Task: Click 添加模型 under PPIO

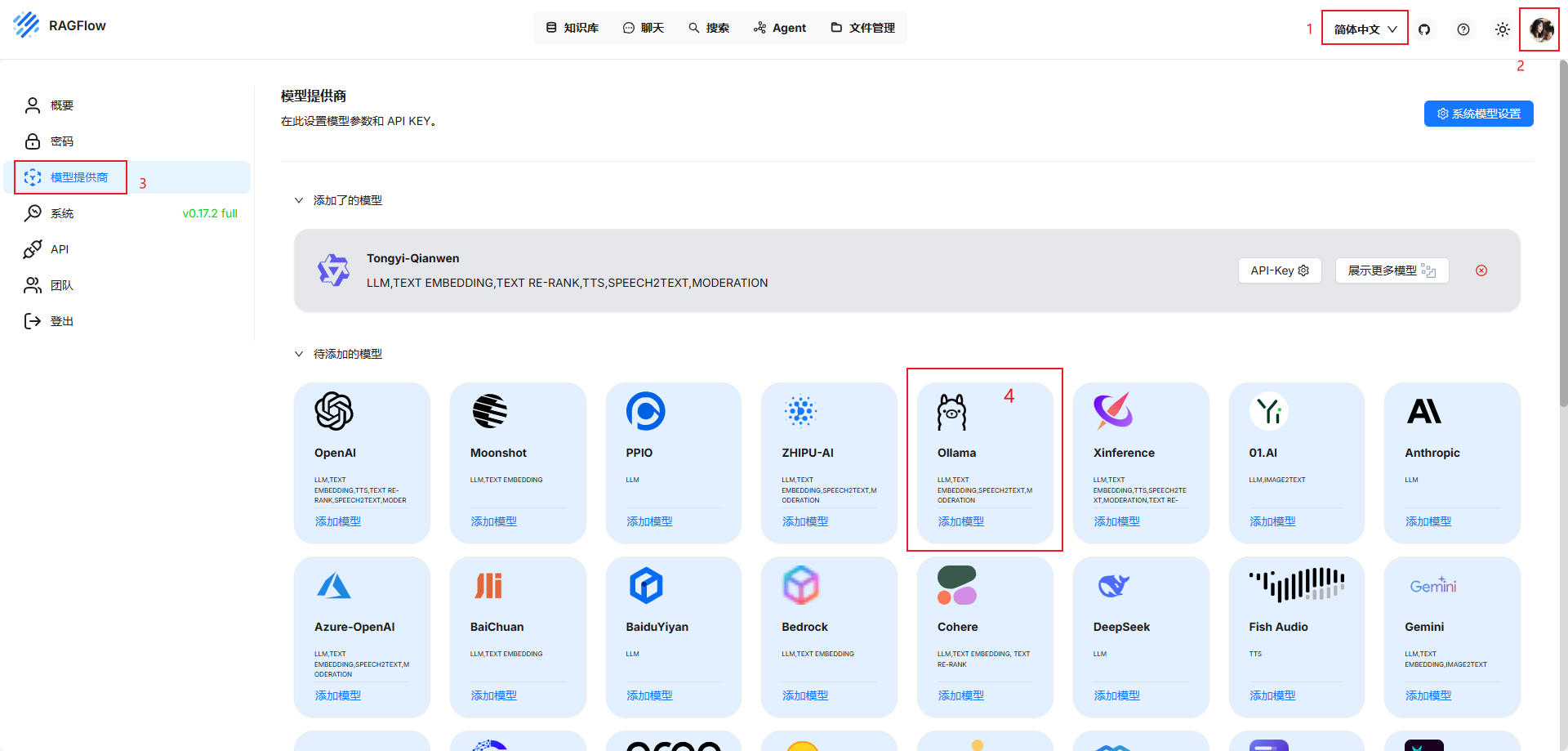Action: click(x=650, y=521)
